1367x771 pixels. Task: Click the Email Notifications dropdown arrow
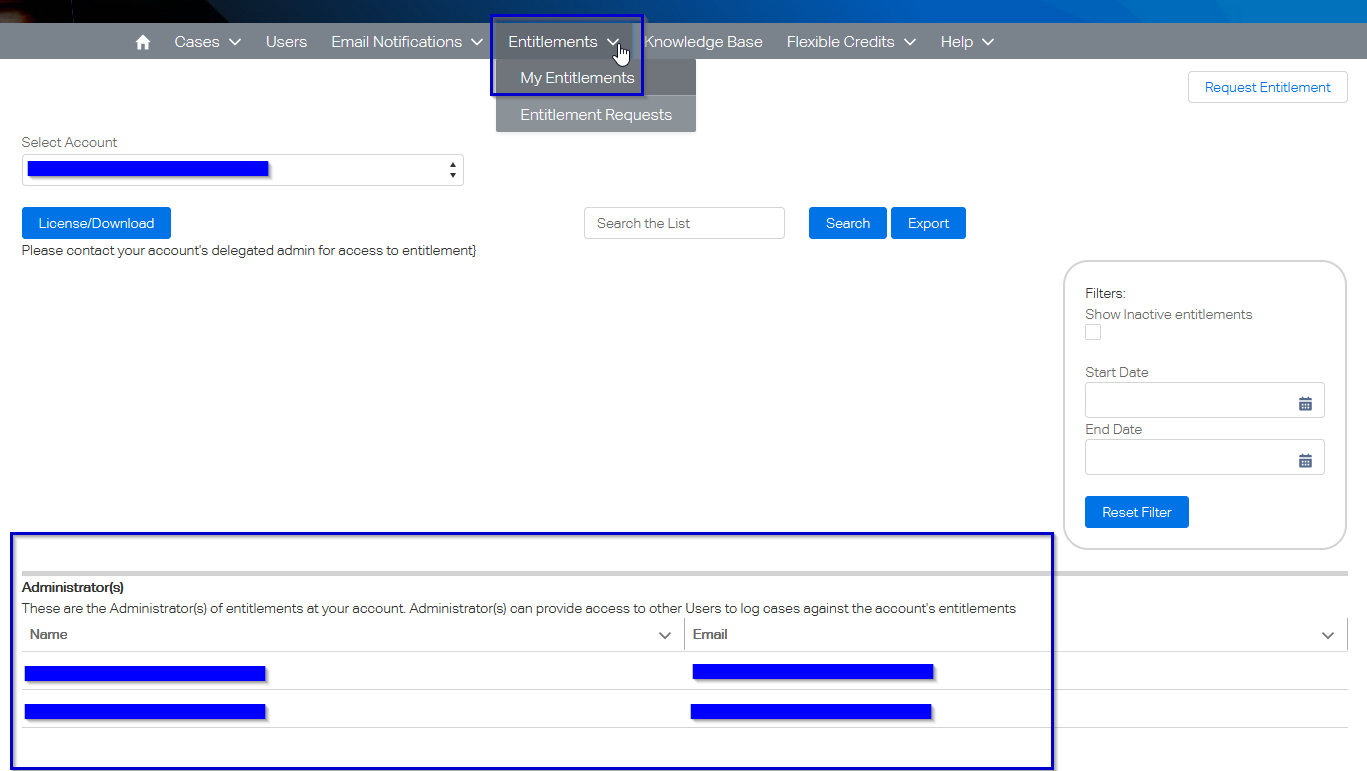pyautogui.click(x=477, y=41)
